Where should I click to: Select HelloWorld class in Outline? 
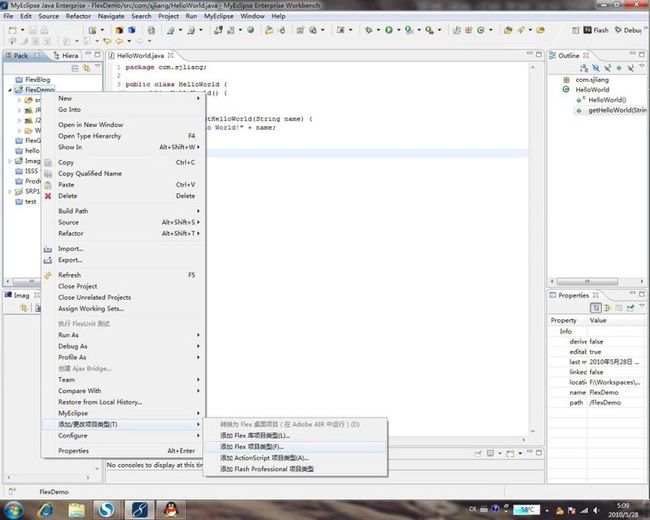coord(592,90)
